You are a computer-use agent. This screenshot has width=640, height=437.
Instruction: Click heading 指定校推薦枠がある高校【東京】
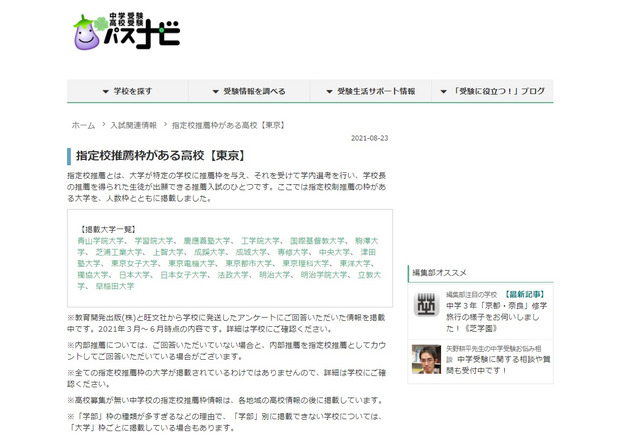pyautogui.click(x=162, y=156)
